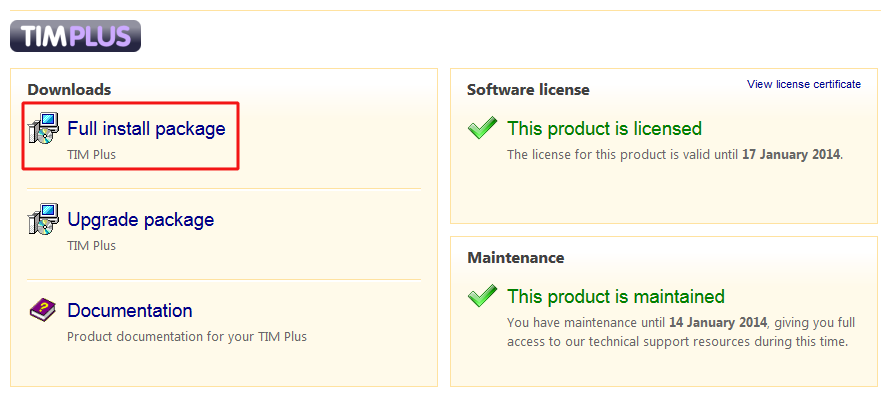Click the TIM Plus logo
The width and height of the screenshot is (887, 395).
[x=75, y=36]
